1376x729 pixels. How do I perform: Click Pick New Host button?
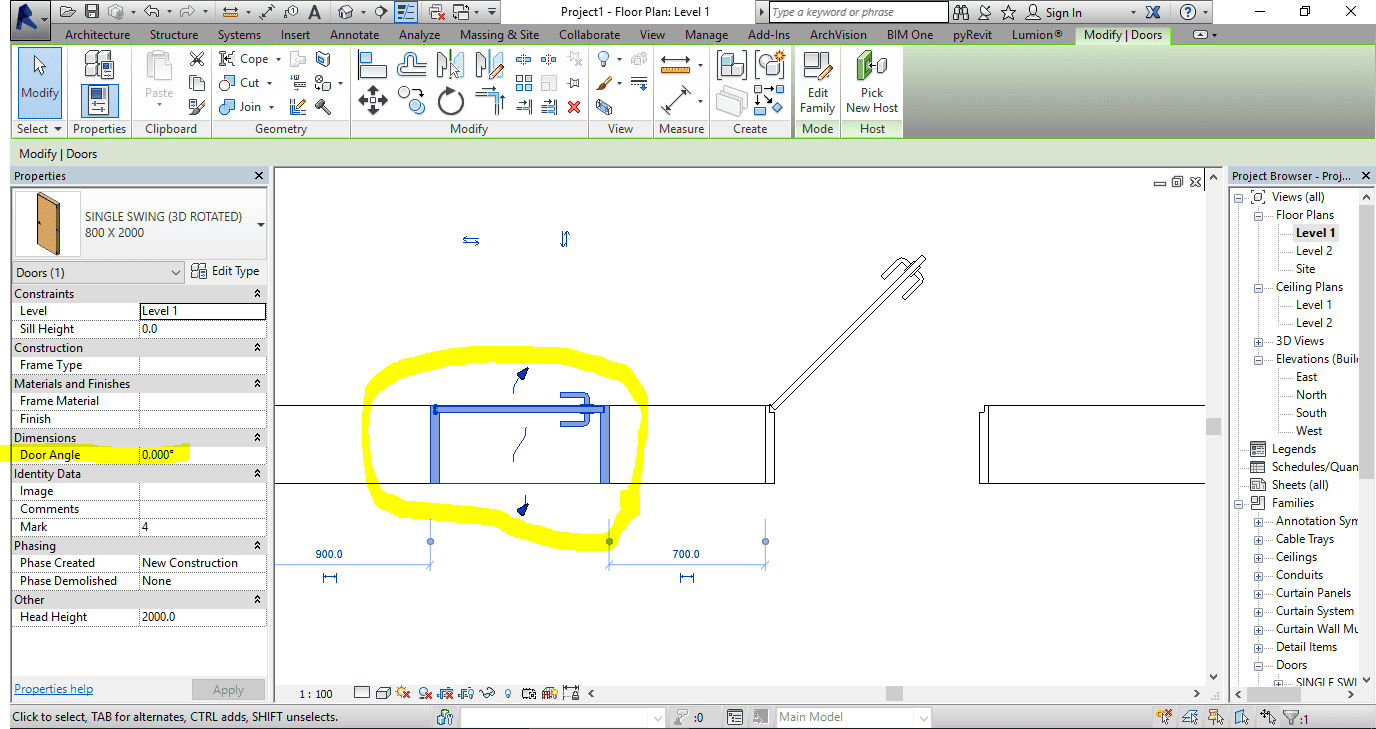pos(872,82)
